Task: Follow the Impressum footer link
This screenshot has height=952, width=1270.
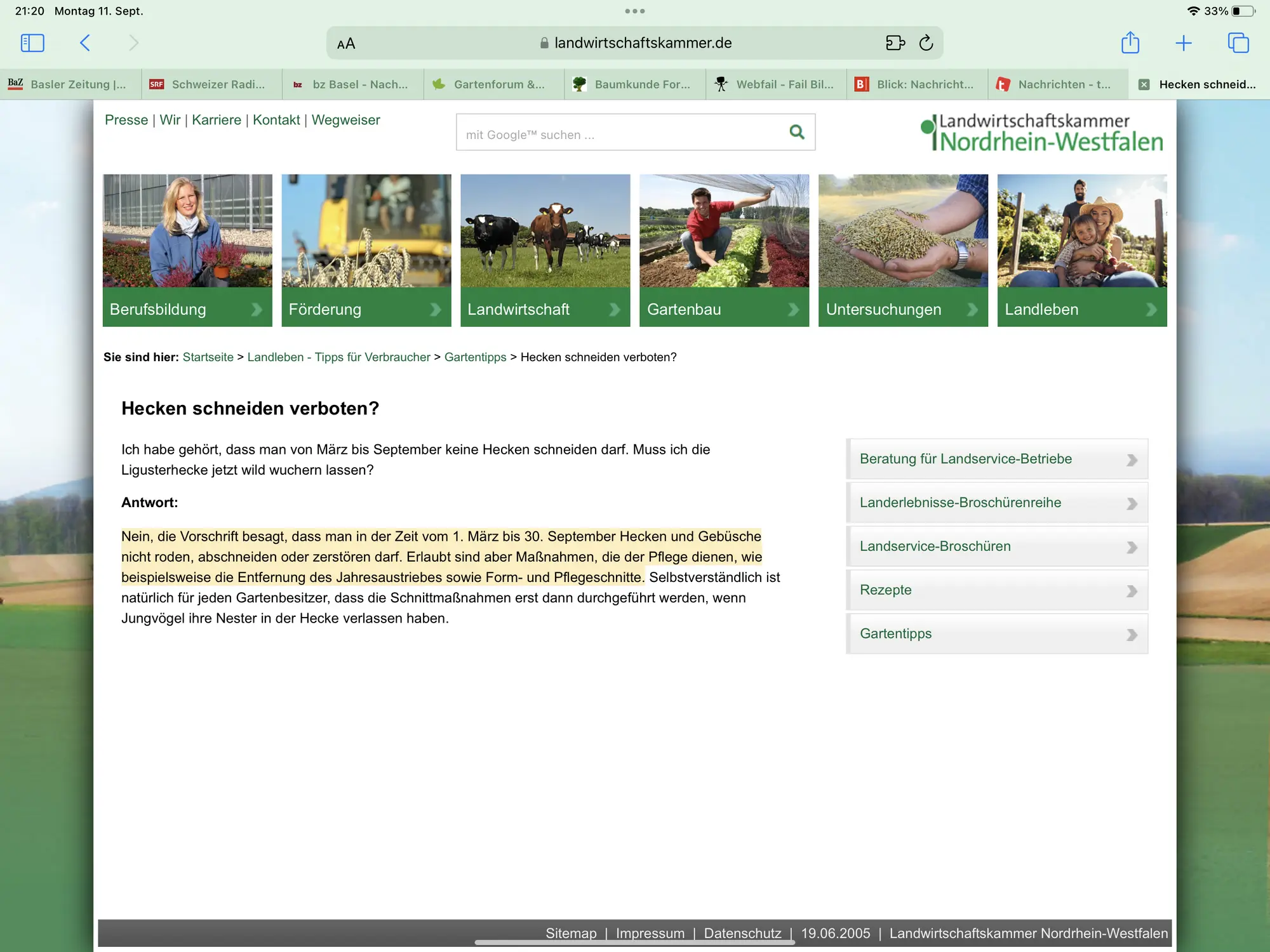Action: coord(650,933)
